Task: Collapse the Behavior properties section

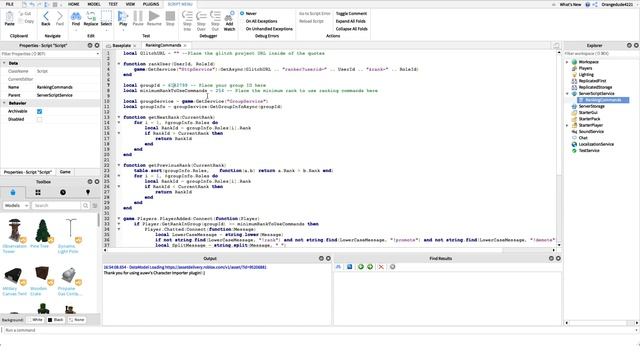Action: click(4, 103)
